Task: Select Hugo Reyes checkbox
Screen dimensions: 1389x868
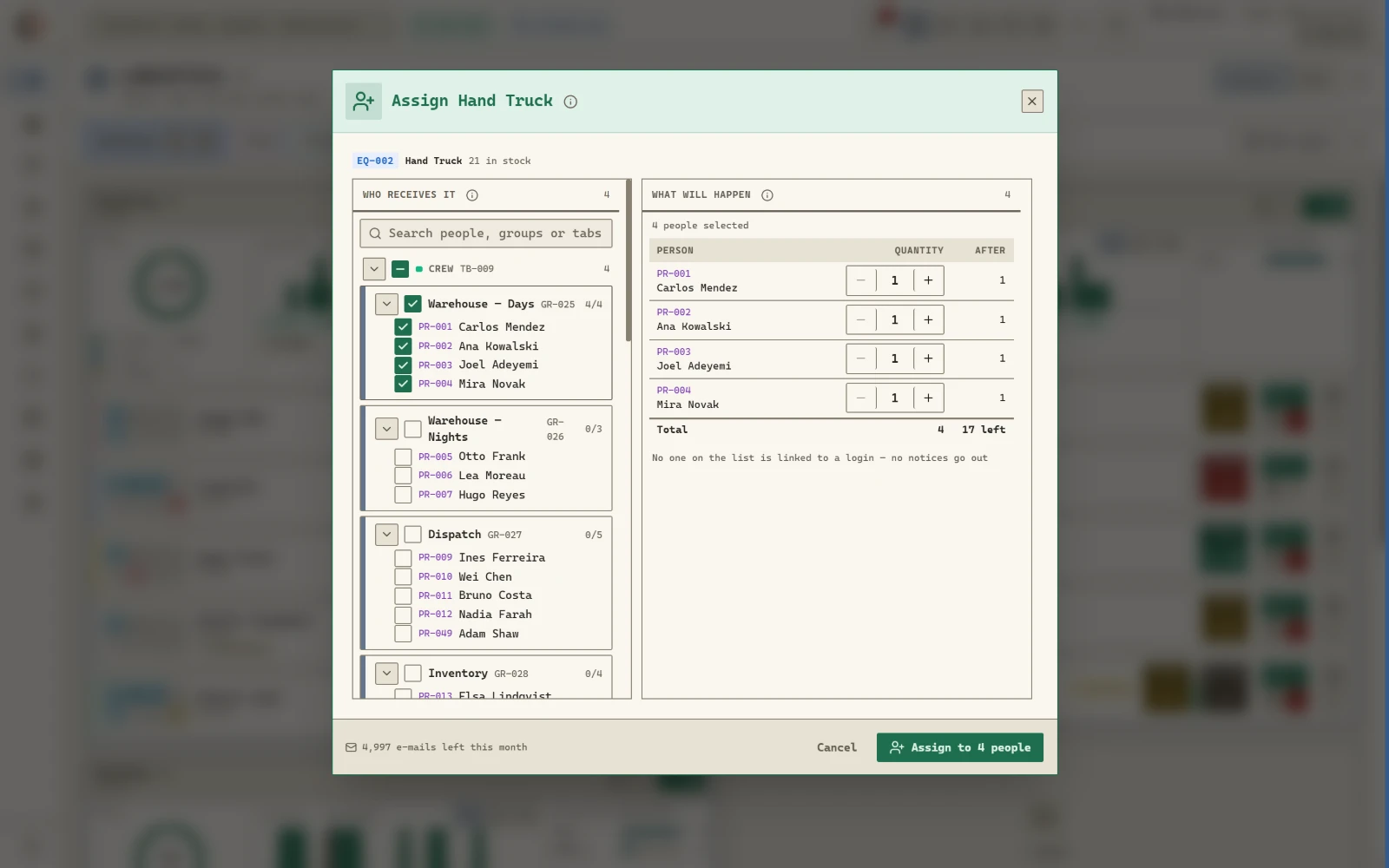Action: coord(403,495)
